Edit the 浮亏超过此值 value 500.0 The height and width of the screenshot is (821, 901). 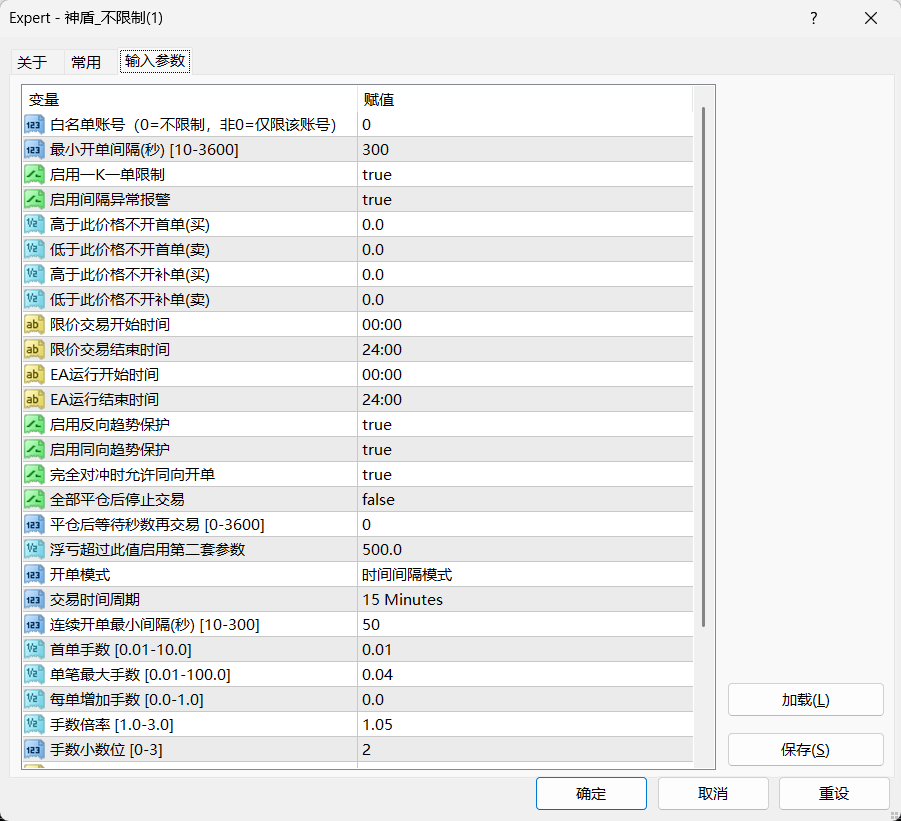(x=525, y=550)
